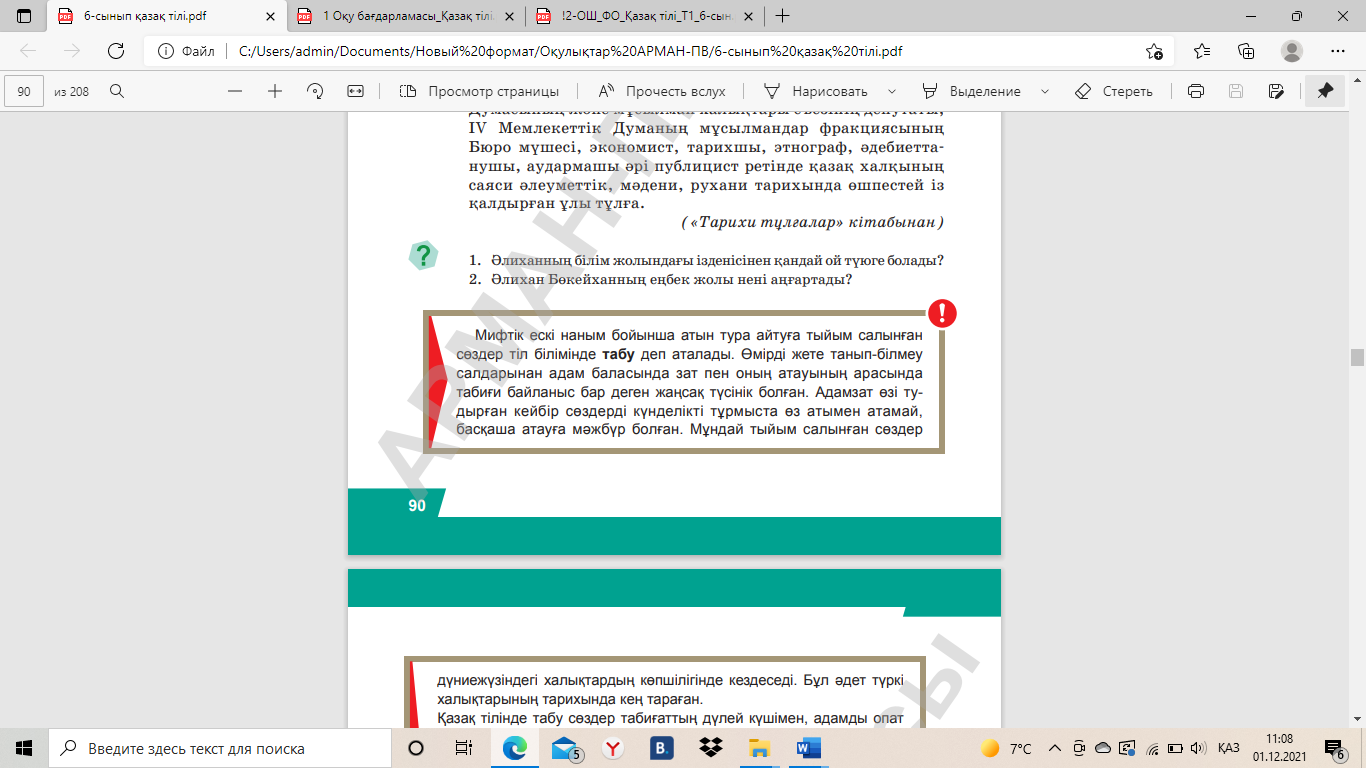Open Dropbox from the taskbar

click(711, 748)
